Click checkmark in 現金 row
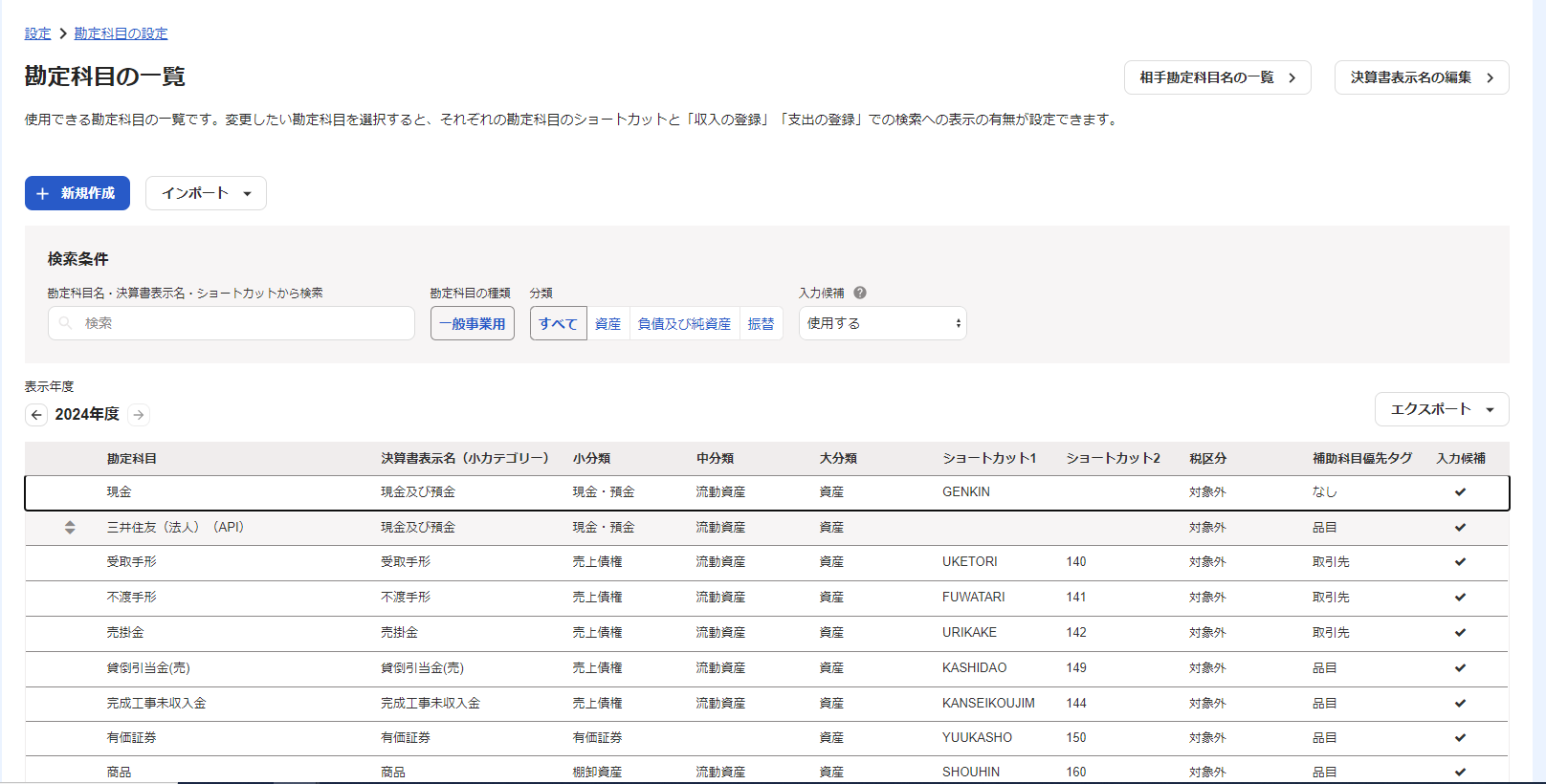Viewport: 1546px width, 784px height. click(x=1460, y=492)
